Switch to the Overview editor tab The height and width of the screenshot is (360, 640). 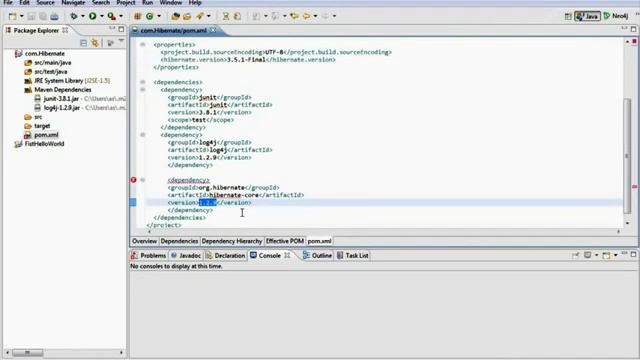[x=144, y=241]
